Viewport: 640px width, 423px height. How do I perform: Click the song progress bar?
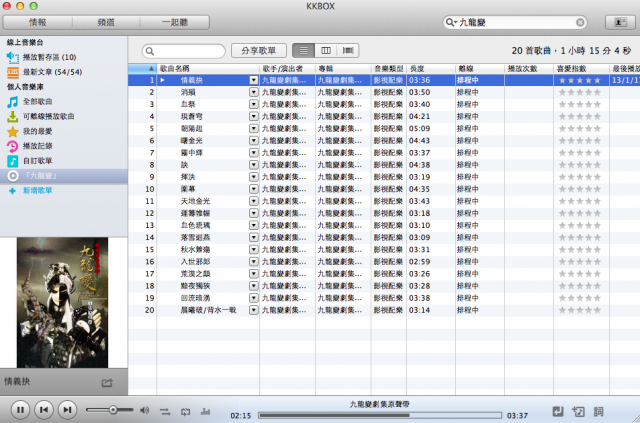pos(380,415)
